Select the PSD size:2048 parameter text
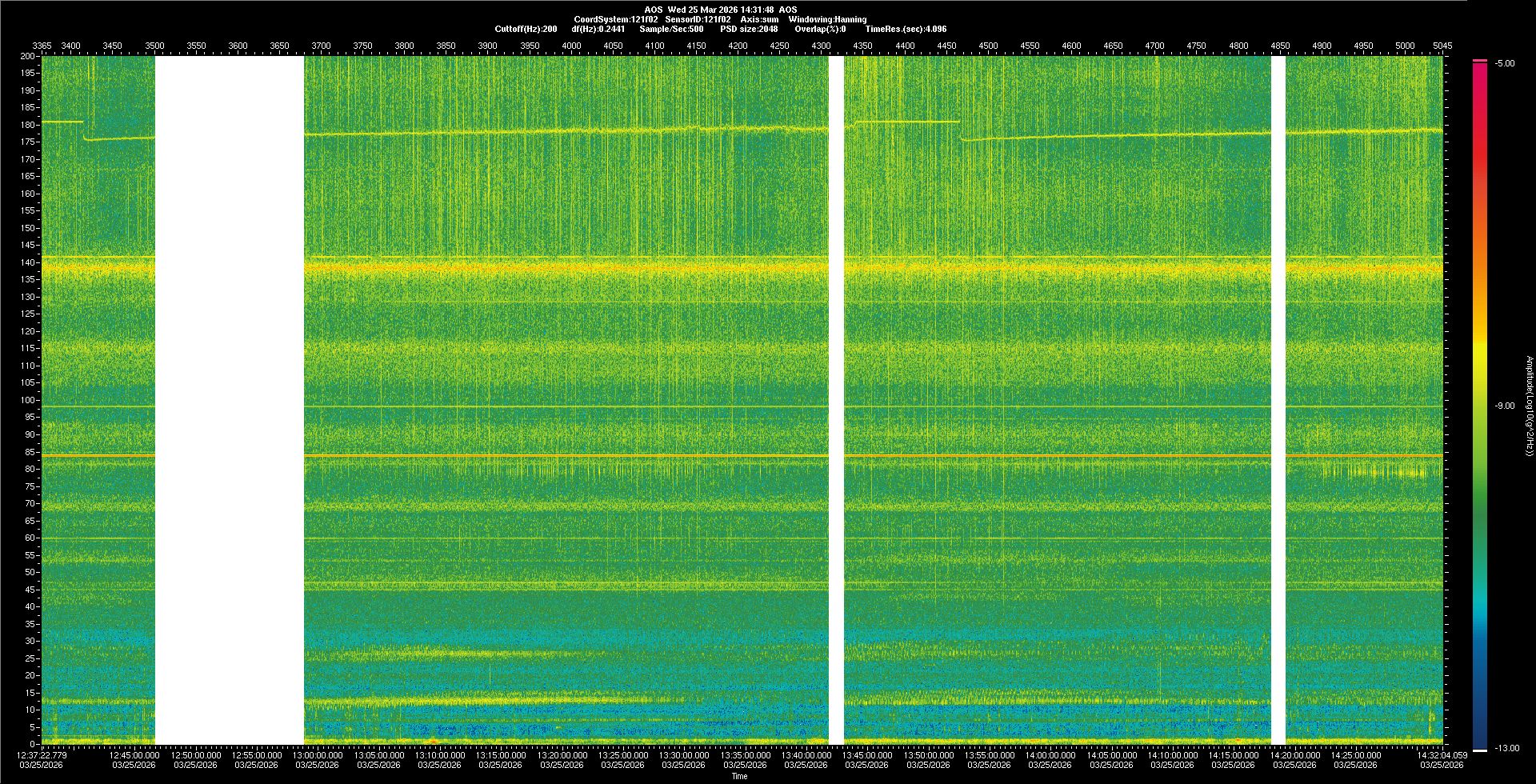Image resolution: width=1536 pixels, height=784 pixels. click(749, 29)
